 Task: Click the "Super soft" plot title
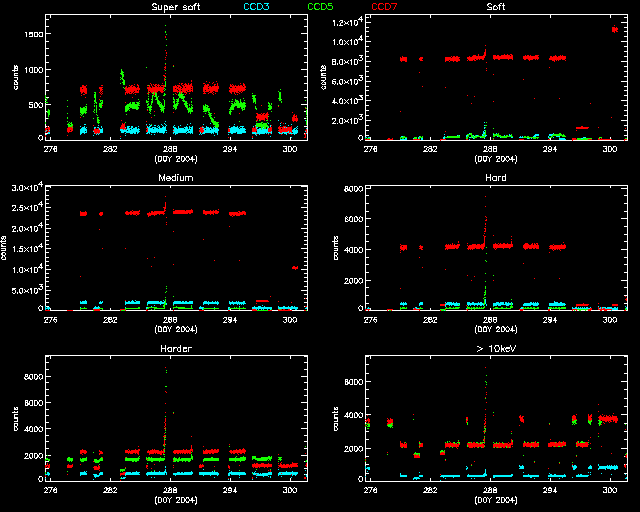pos(174,8)
